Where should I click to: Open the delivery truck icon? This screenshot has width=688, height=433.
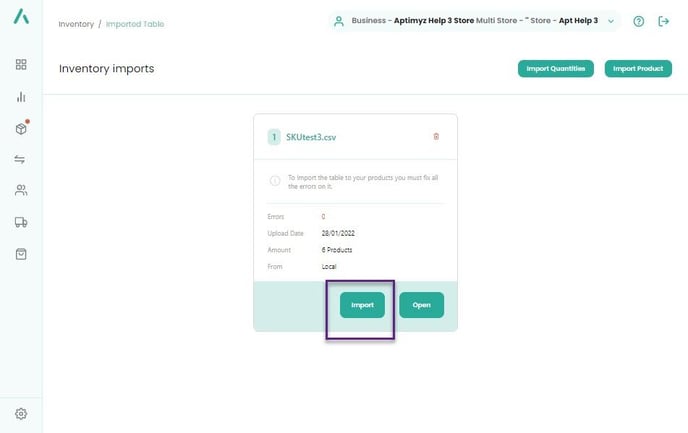[x=21, y=222]
